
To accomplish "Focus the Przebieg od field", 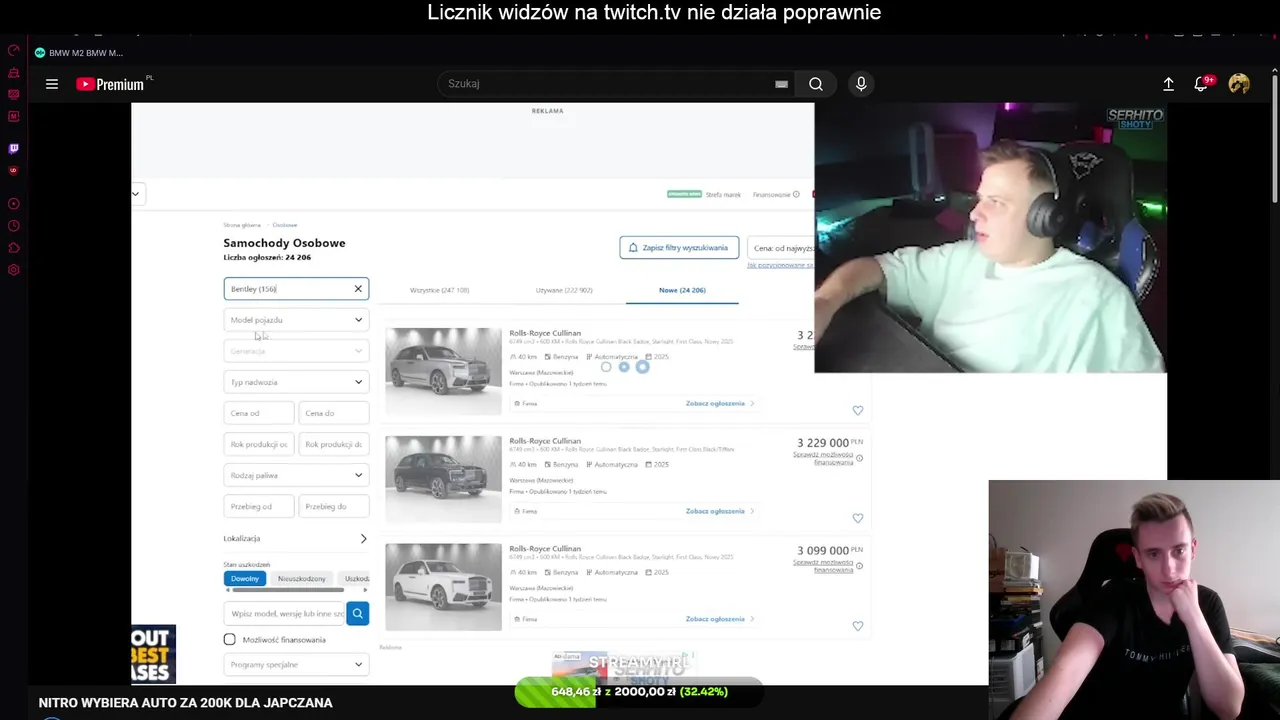I will point(258,506).
